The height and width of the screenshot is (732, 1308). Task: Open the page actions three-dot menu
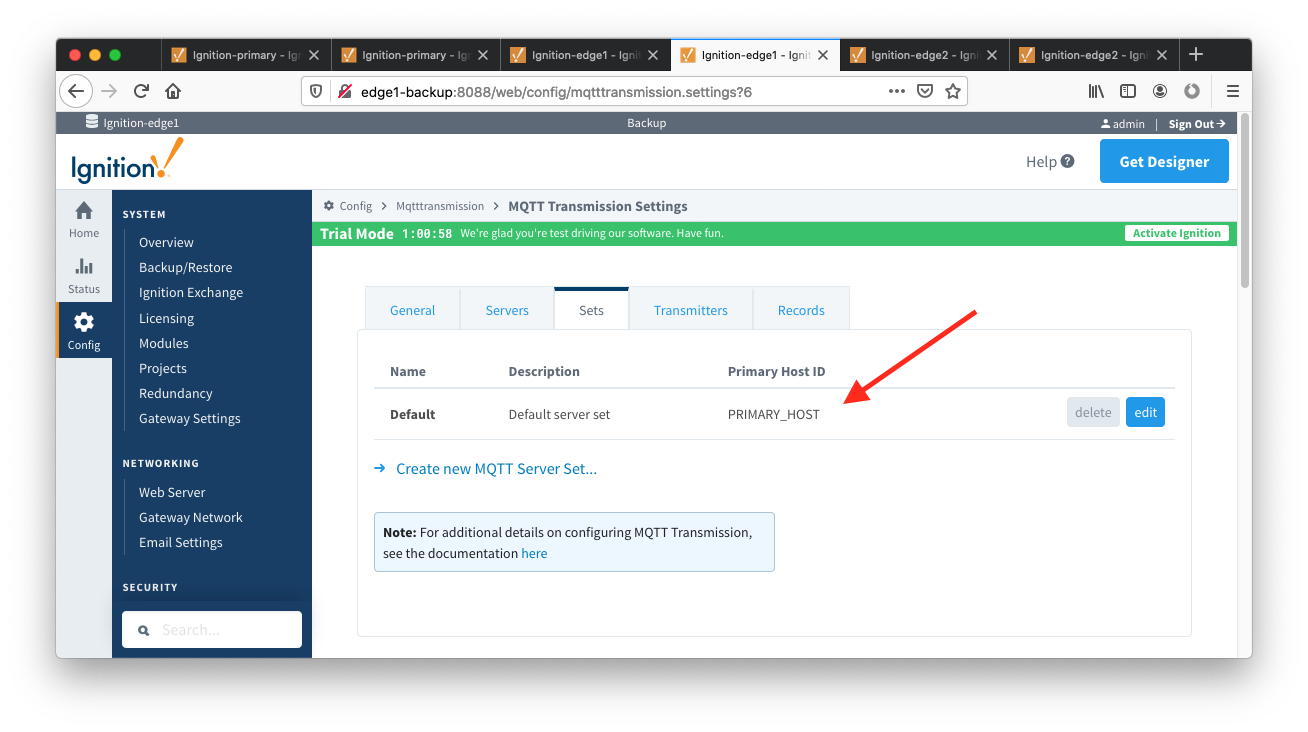pos(897,91)
